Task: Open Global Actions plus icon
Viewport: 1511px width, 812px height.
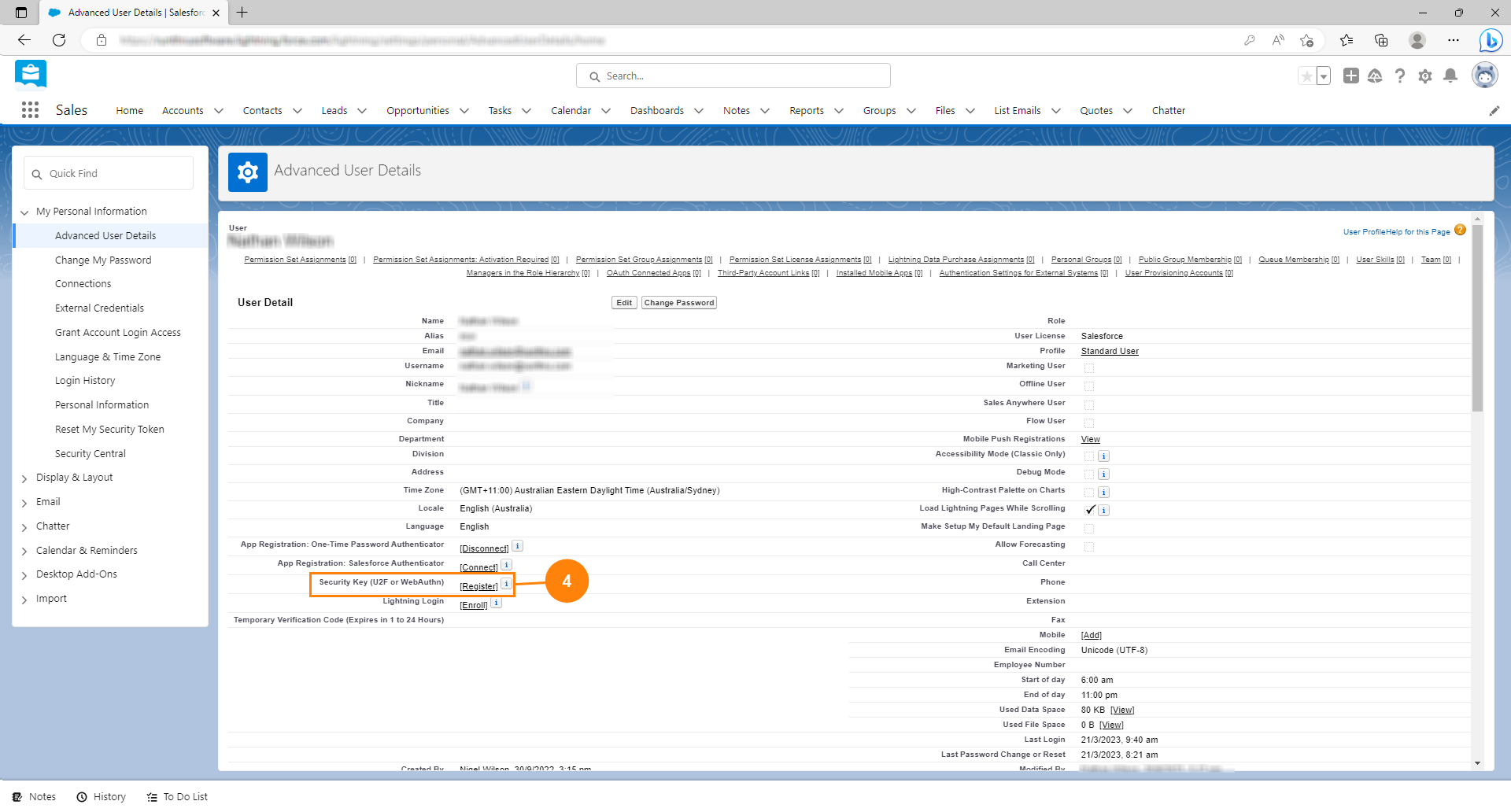Action: point(1350,76)
